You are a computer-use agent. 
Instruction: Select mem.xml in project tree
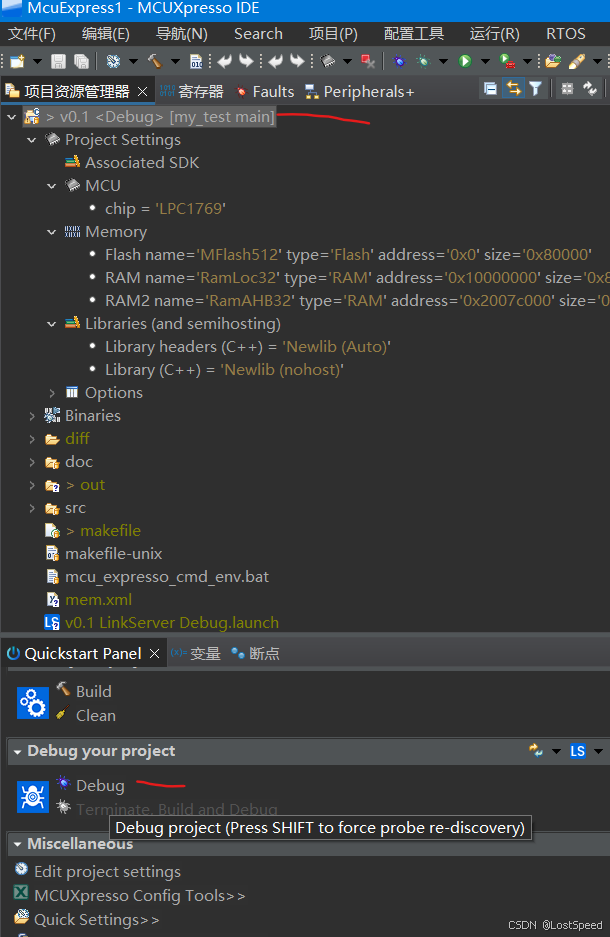(x=98, y=600)
